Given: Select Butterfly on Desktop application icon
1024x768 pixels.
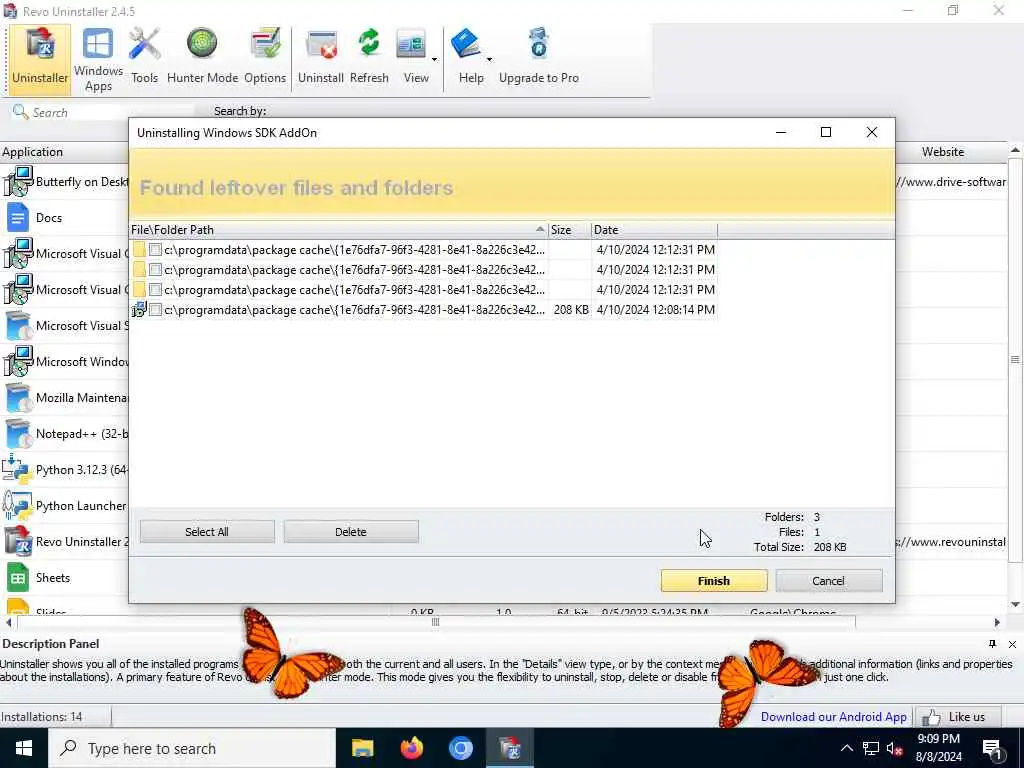Looking at the screenshot, I should (18, 182).
